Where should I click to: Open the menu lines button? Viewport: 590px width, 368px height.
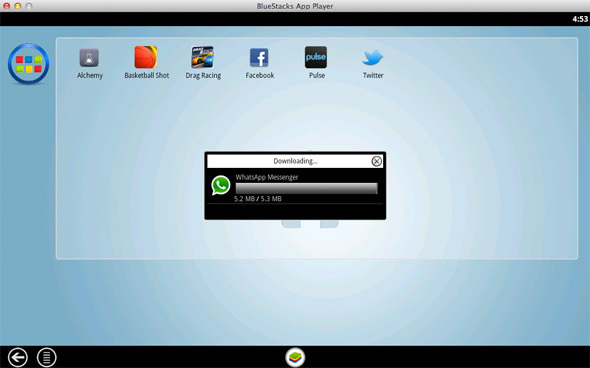click(47, 357)
